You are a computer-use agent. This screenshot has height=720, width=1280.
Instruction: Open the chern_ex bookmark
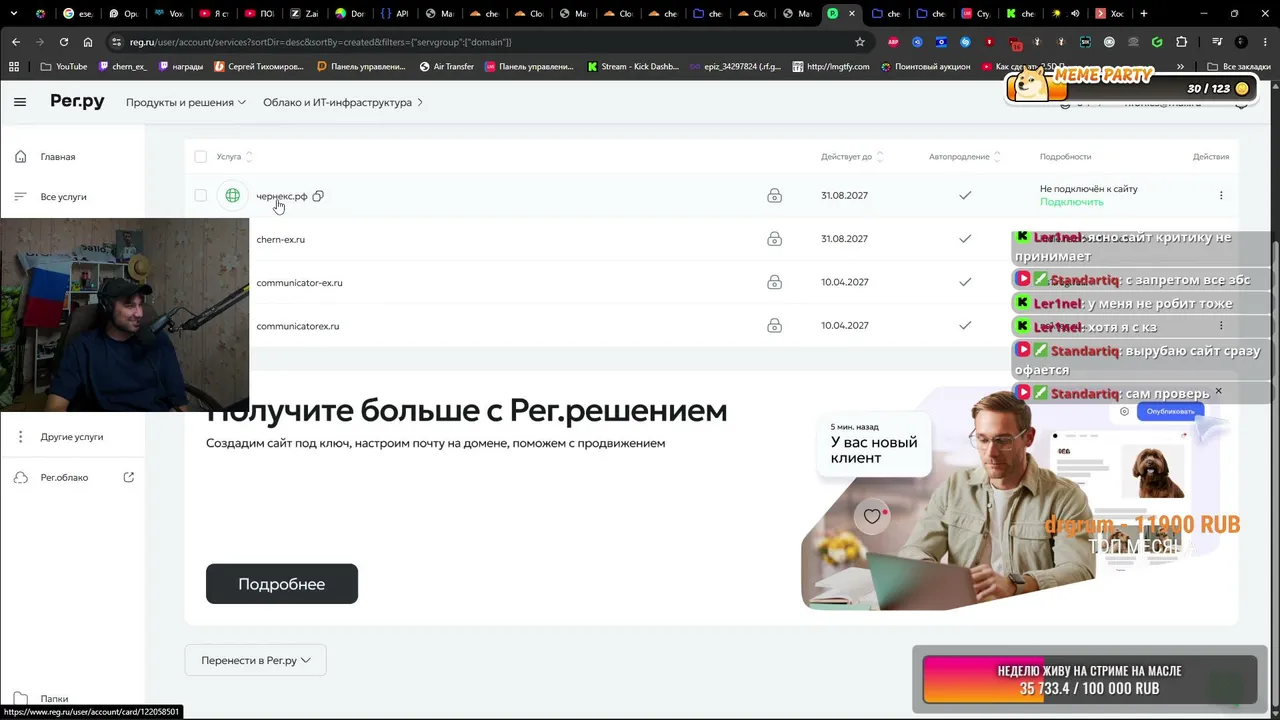[x=122, y=67]
